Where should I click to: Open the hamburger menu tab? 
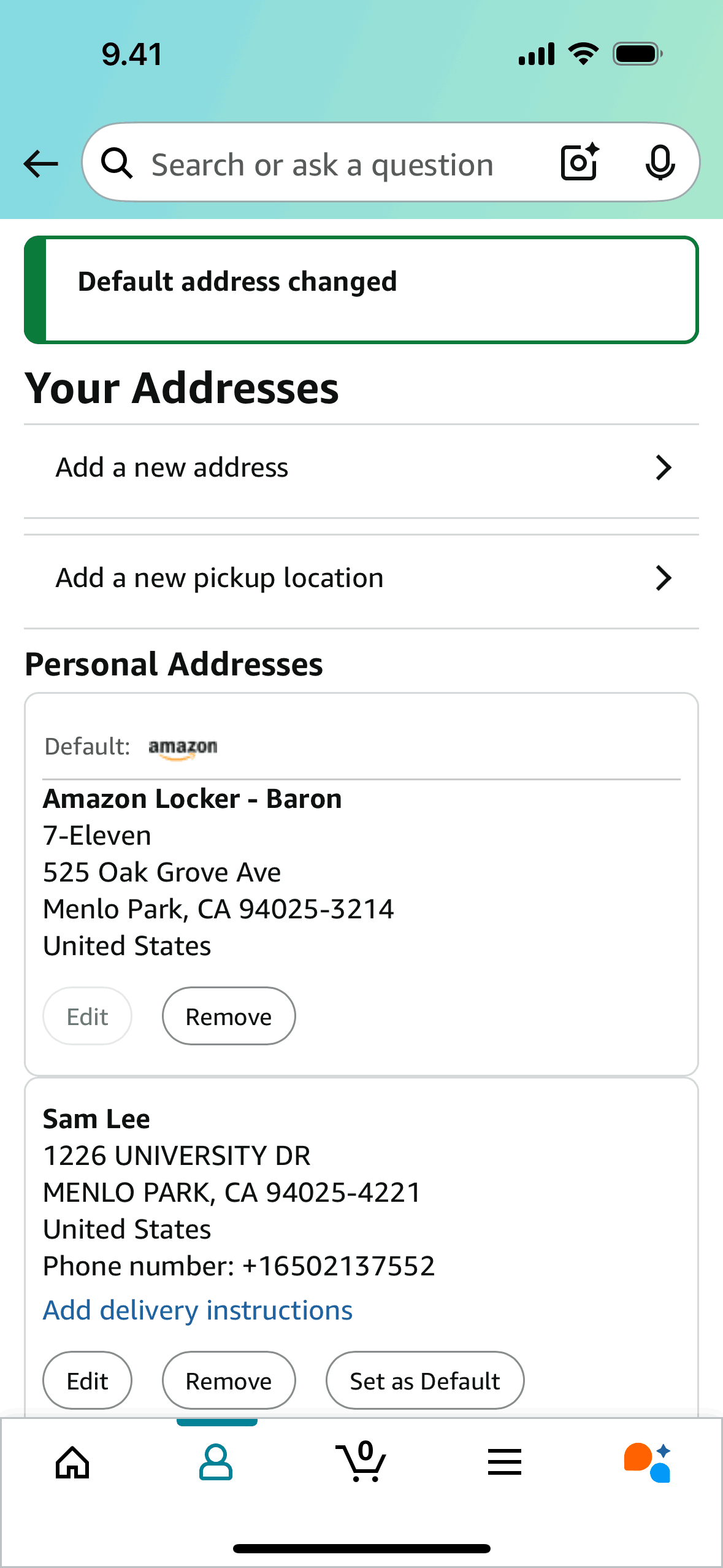tap(505, 1462)
